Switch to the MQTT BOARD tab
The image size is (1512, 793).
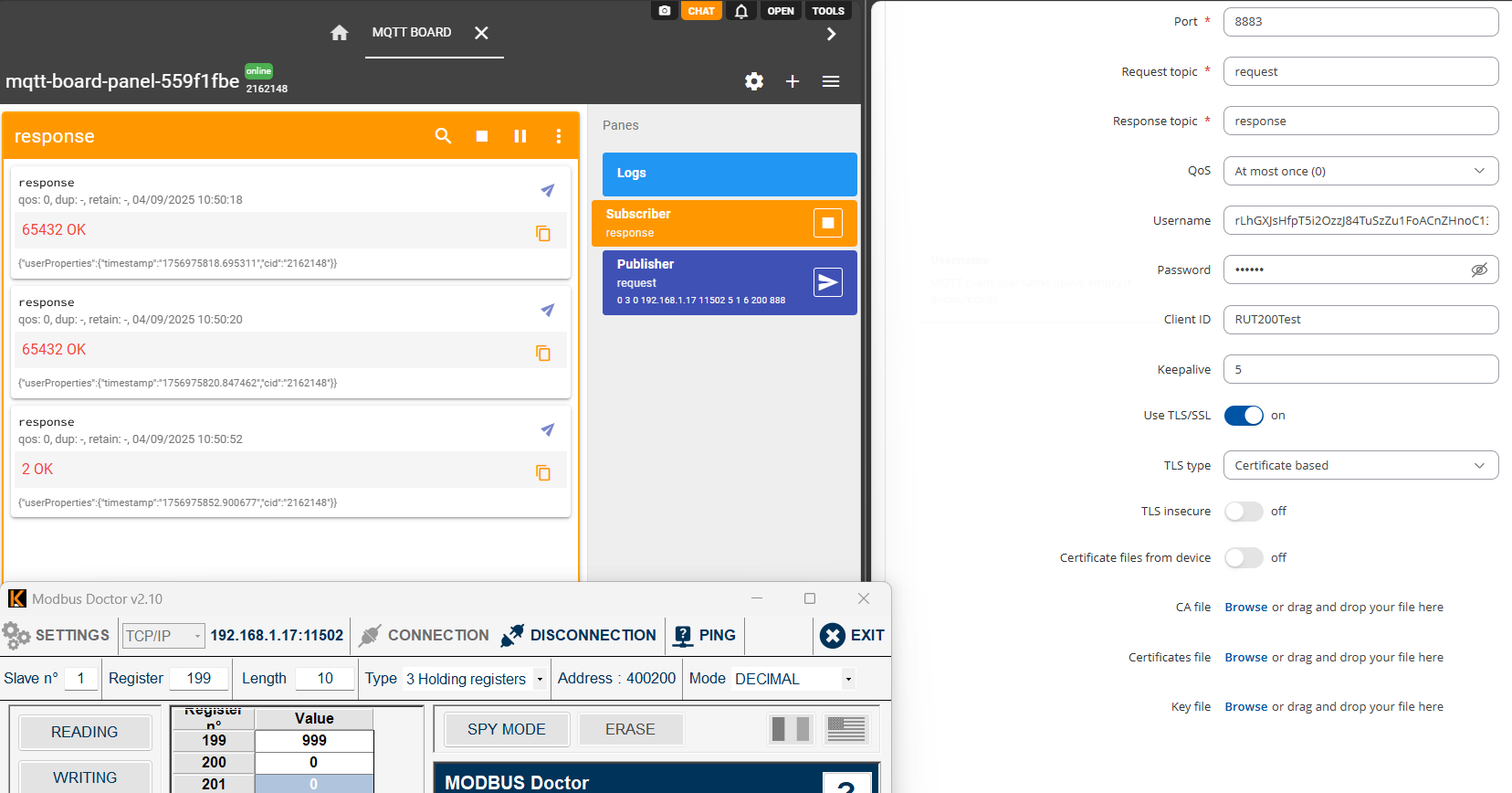point(412,33)
